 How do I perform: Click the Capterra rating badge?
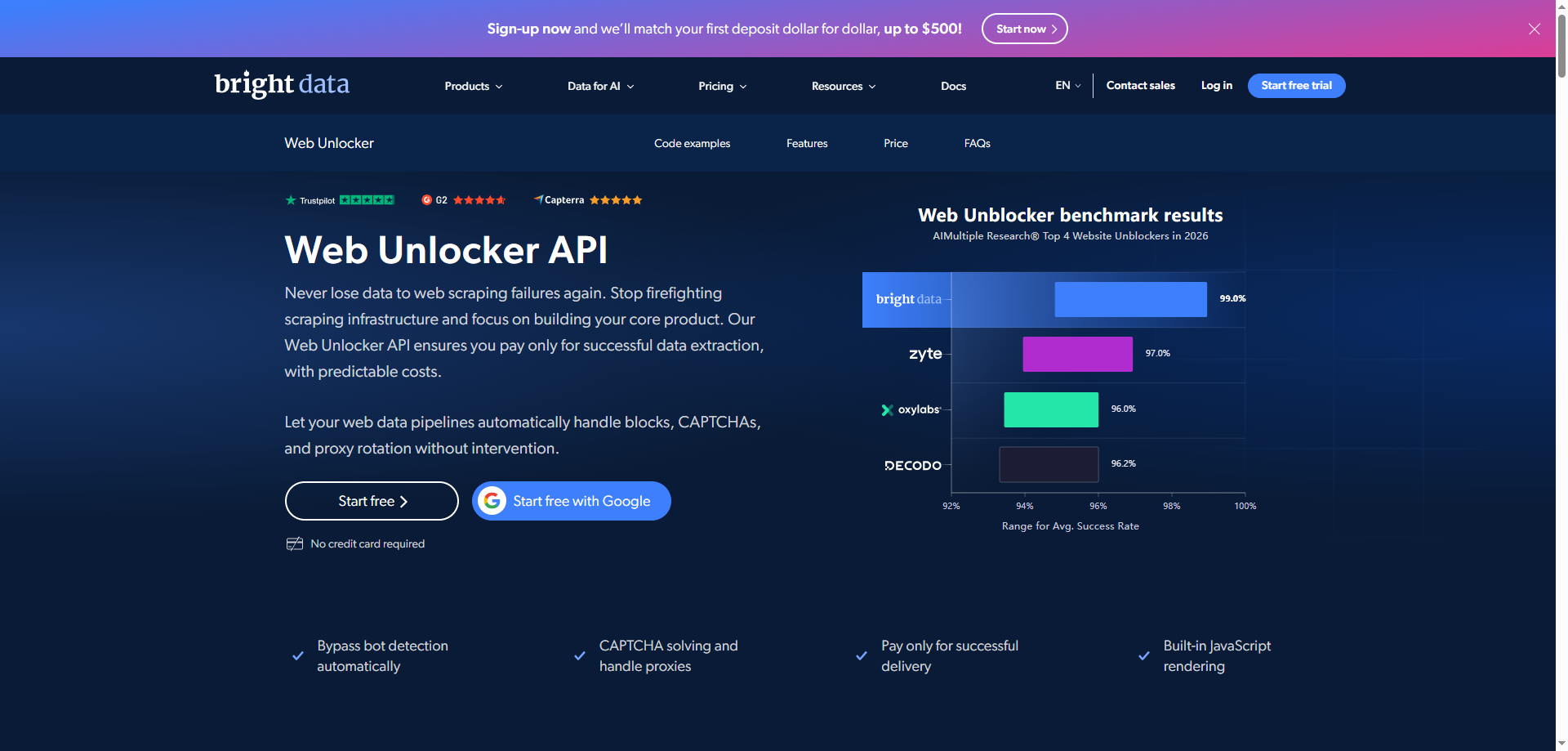588,200
